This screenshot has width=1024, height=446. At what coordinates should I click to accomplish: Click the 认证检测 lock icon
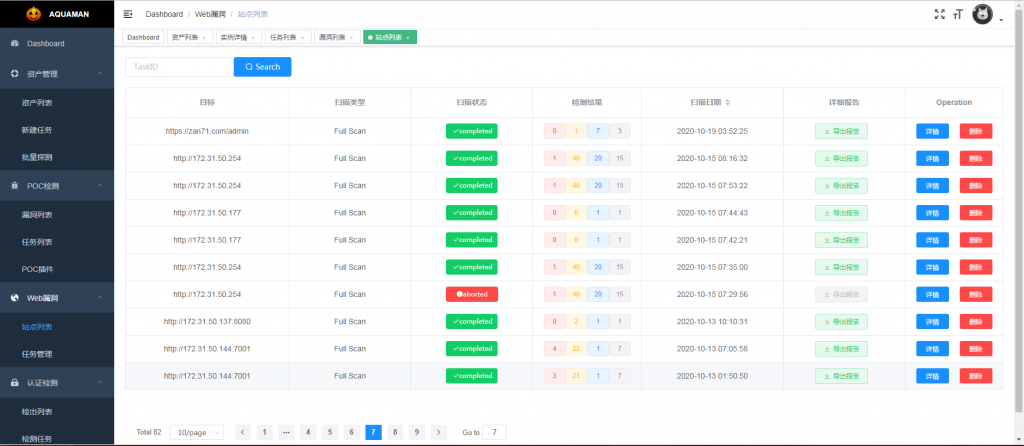15,382
